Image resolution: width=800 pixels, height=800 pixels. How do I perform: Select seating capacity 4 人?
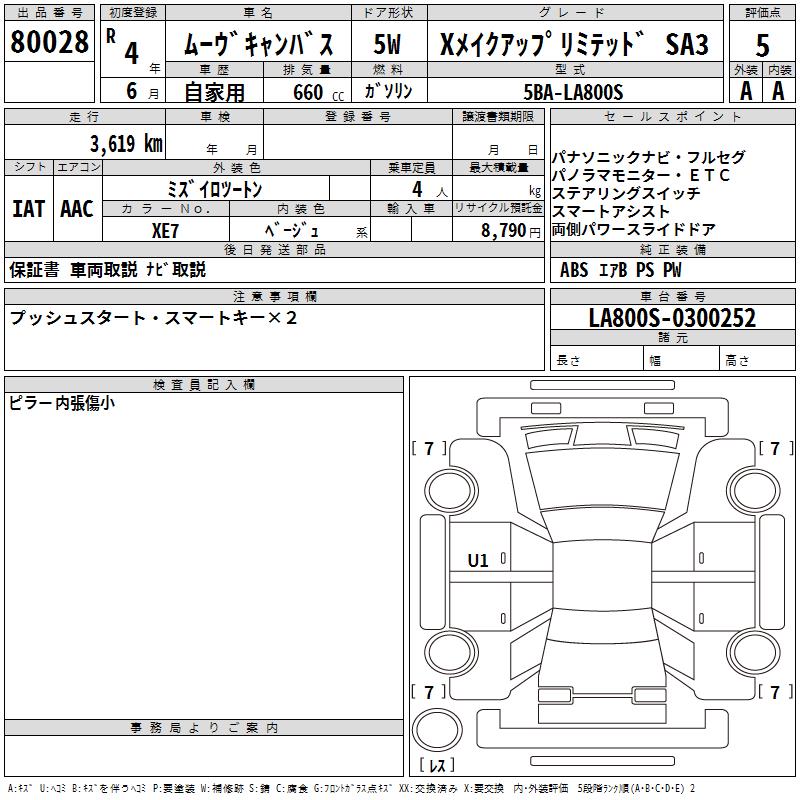click(x=430, y=190)
